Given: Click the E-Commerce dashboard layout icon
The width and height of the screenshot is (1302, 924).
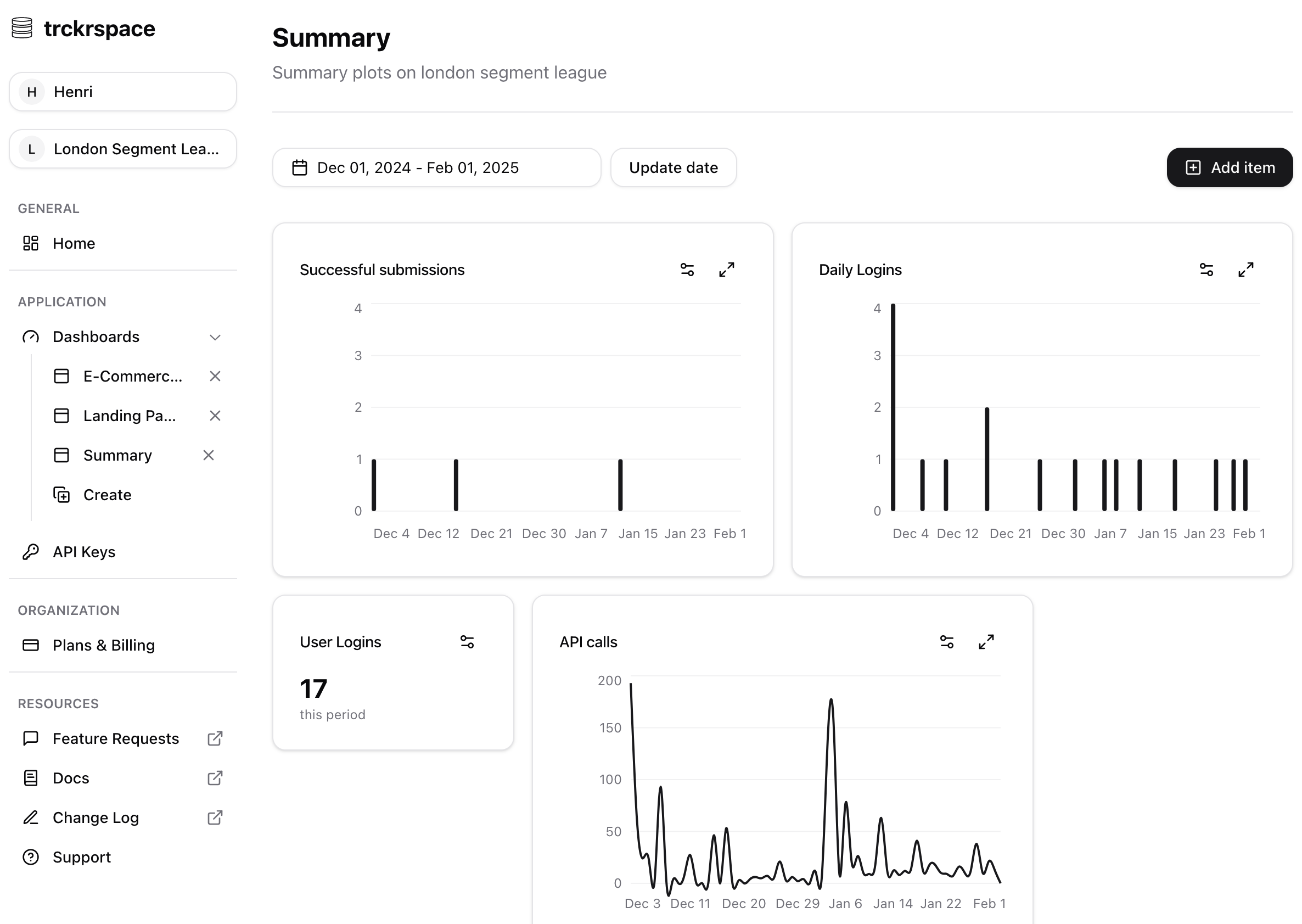Looking at the screenshot, I should pyautogui.click(x=61, y=376).
